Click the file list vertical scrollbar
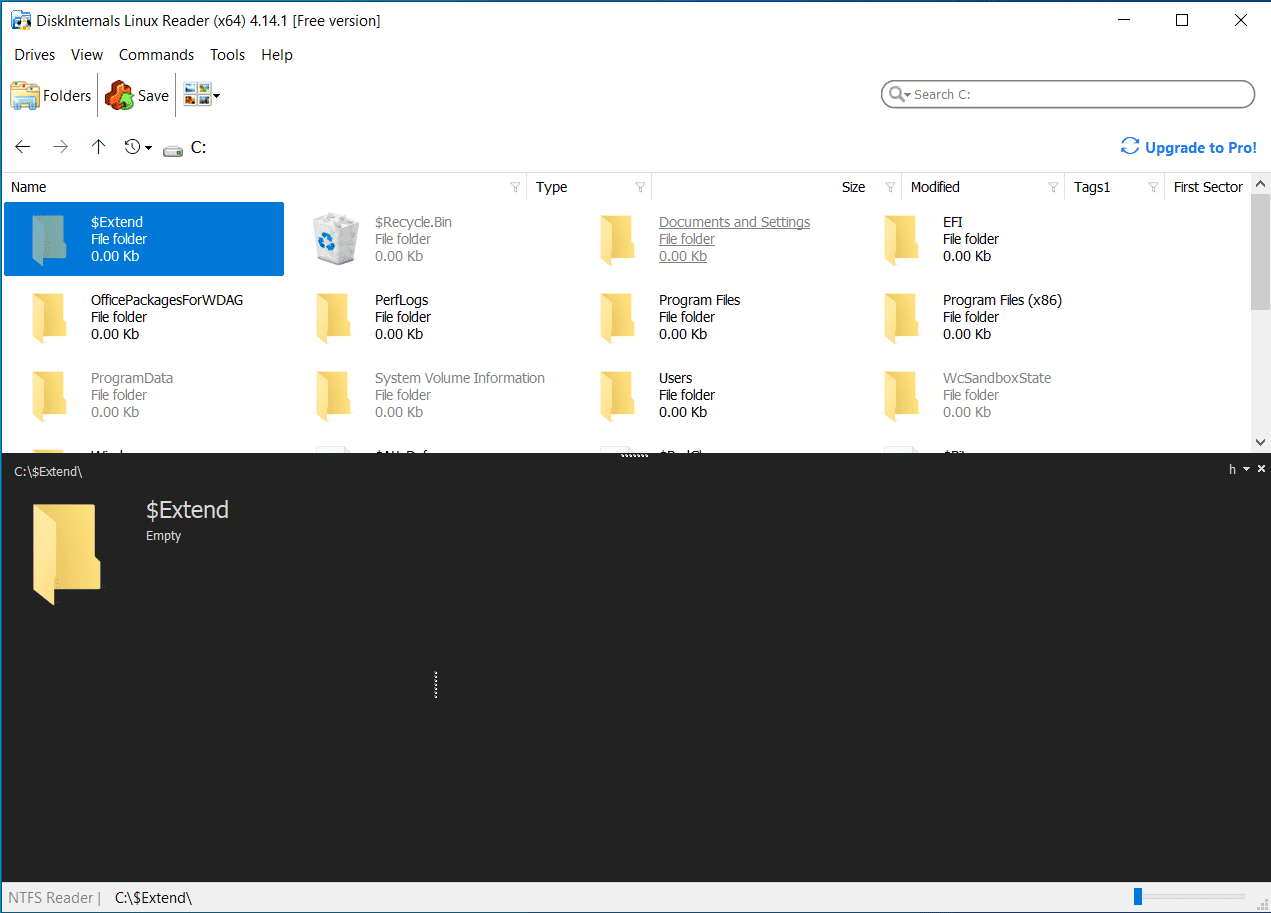Screen dimensions: 1271x913 pyautogui.click(x=1260, y=253)
